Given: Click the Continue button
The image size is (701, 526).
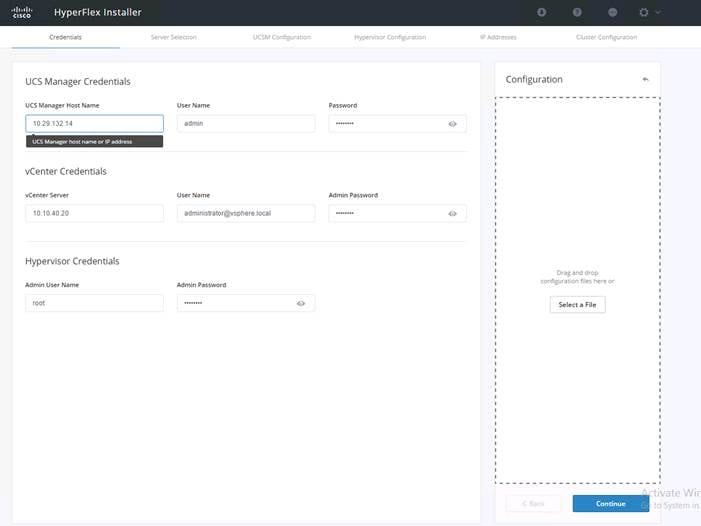Looking at the screenshot, I should click(x=611, y=504).
